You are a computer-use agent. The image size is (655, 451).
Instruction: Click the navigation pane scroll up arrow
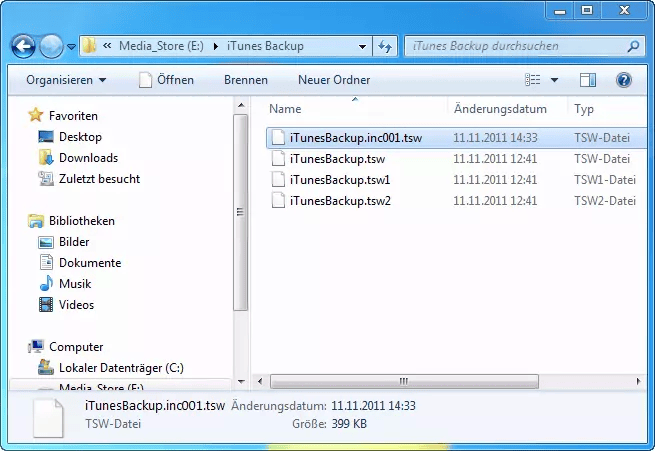tap(241, 105)
